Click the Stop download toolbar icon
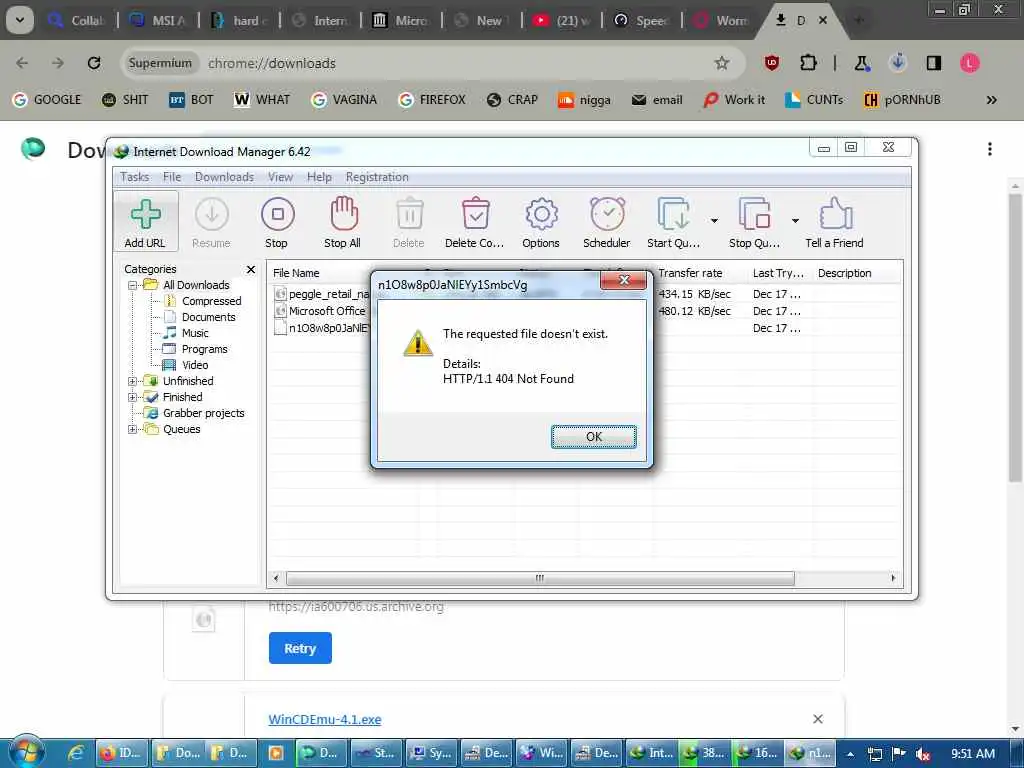The width and height of the screenshot is (1024, 768). click(277, 222)
